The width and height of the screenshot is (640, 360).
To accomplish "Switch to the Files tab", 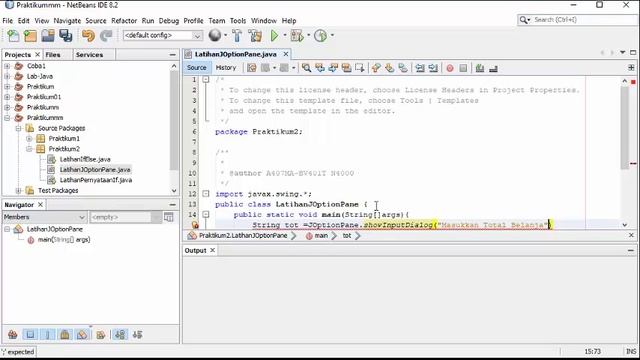I will [x=53, y=55].
